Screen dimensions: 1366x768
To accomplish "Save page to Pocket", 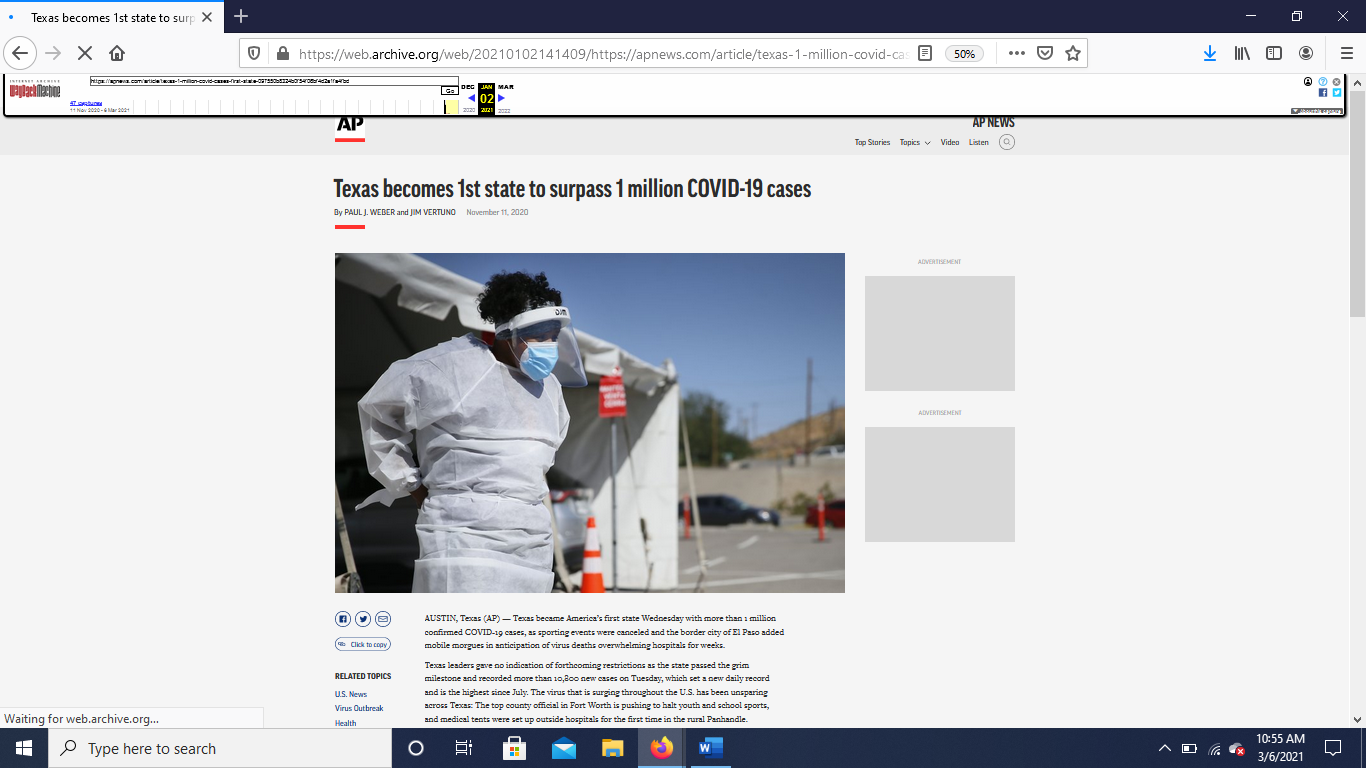I will click(x=1045, y=53).
